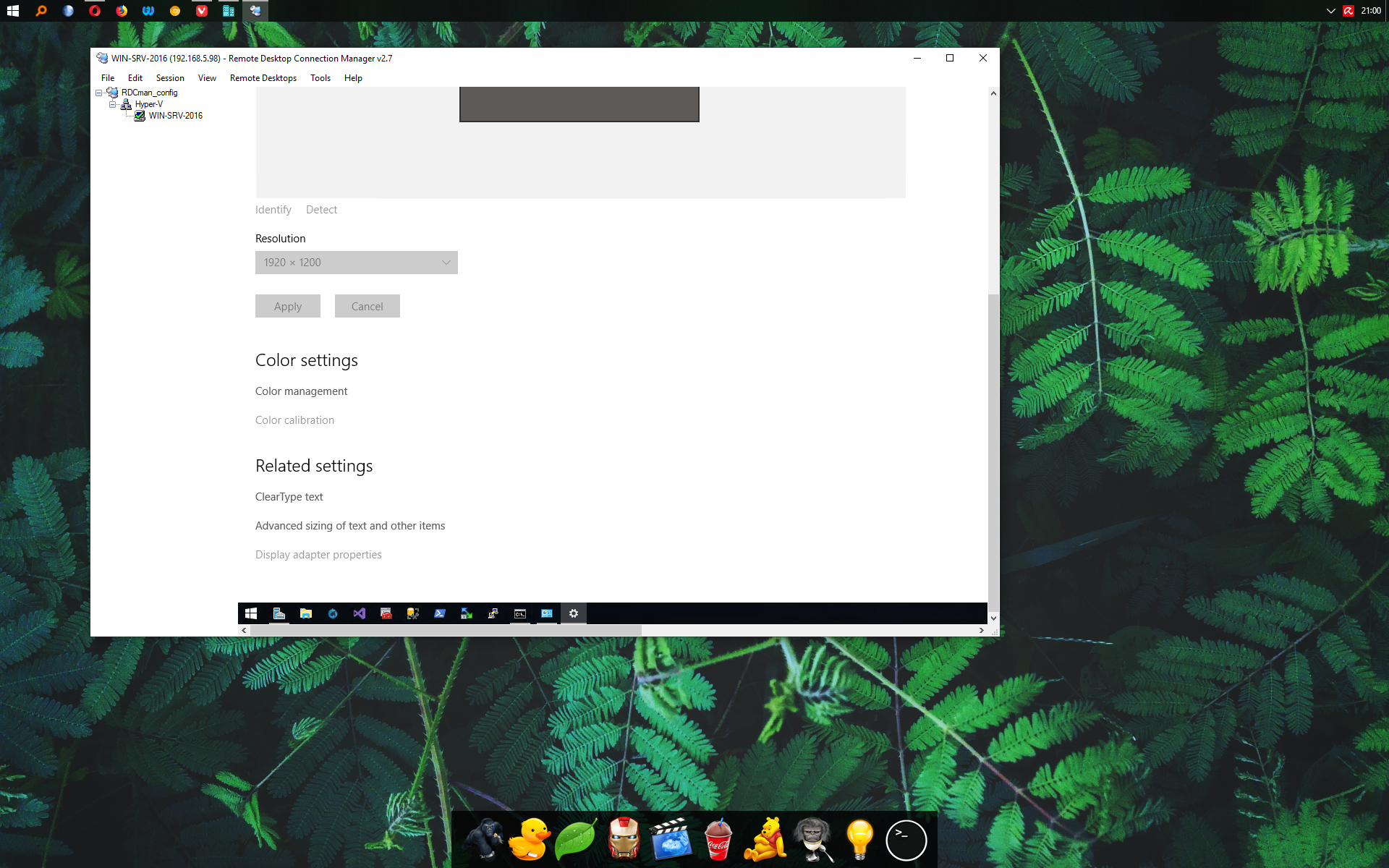Click the Cancel button
This screenshot has height=868, width=1389.
click(368, 306)
